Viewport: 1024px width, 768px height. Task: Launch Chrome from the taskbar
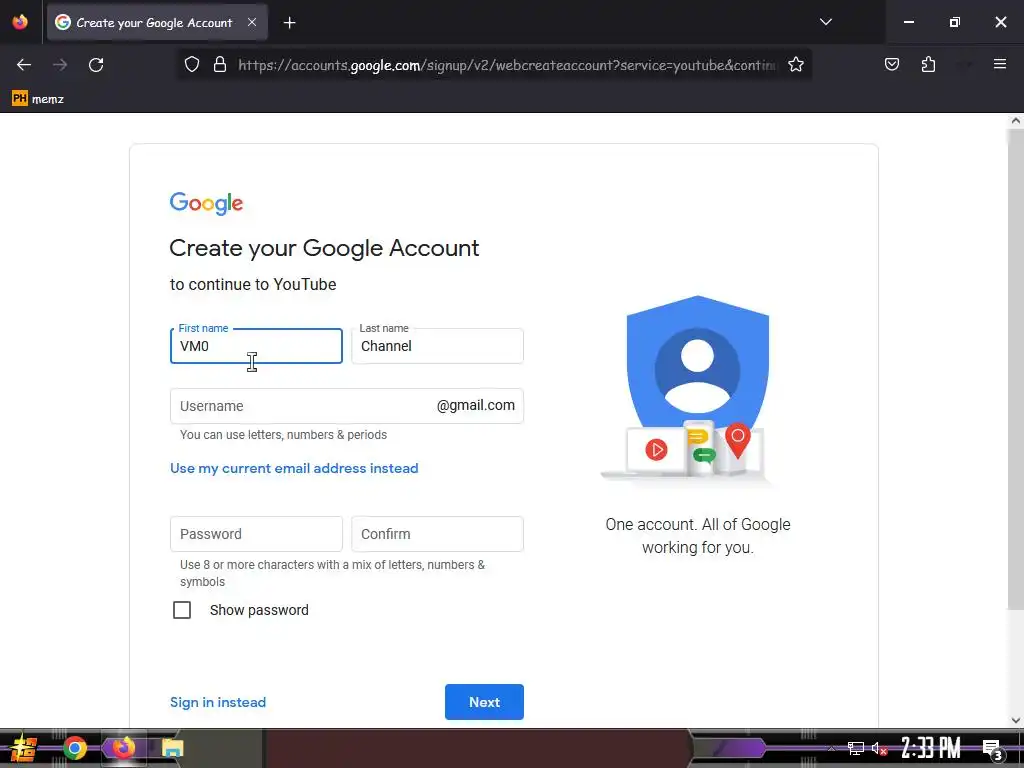pos(75,748)
